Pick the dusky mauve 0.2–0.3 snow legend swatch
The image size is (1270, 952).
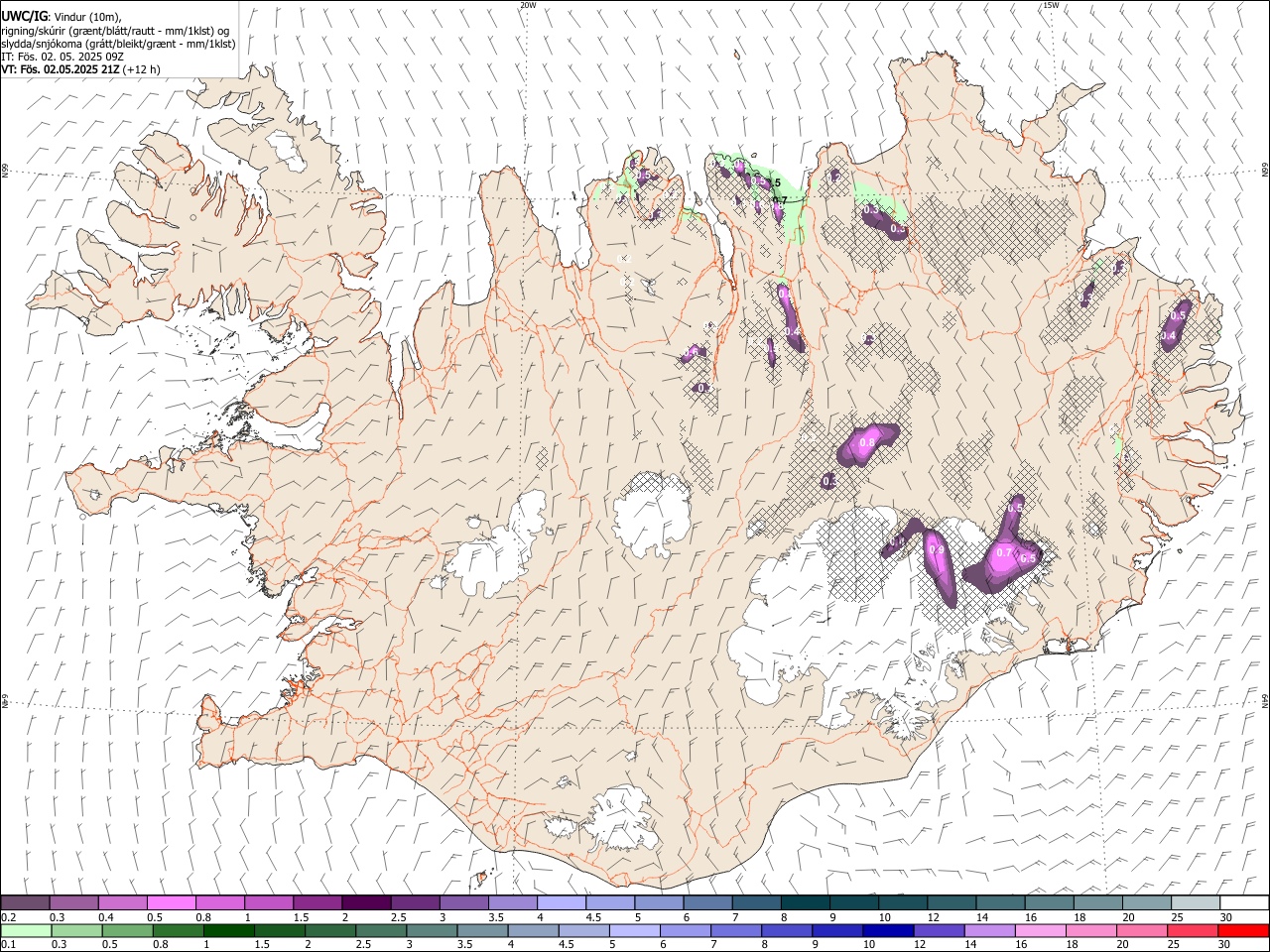[x=25, y=902]
